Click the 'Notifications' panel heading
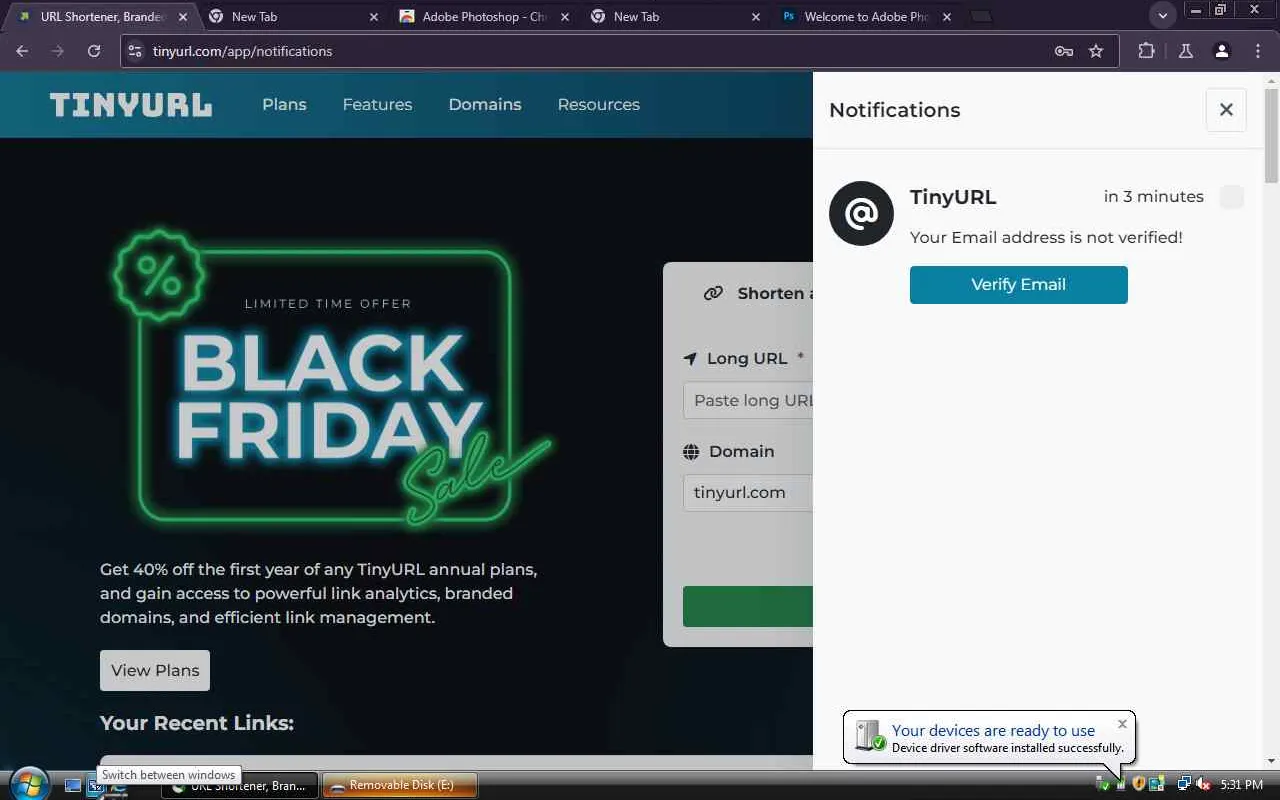This screenshot has width=1280, height=800. point(894,110)
